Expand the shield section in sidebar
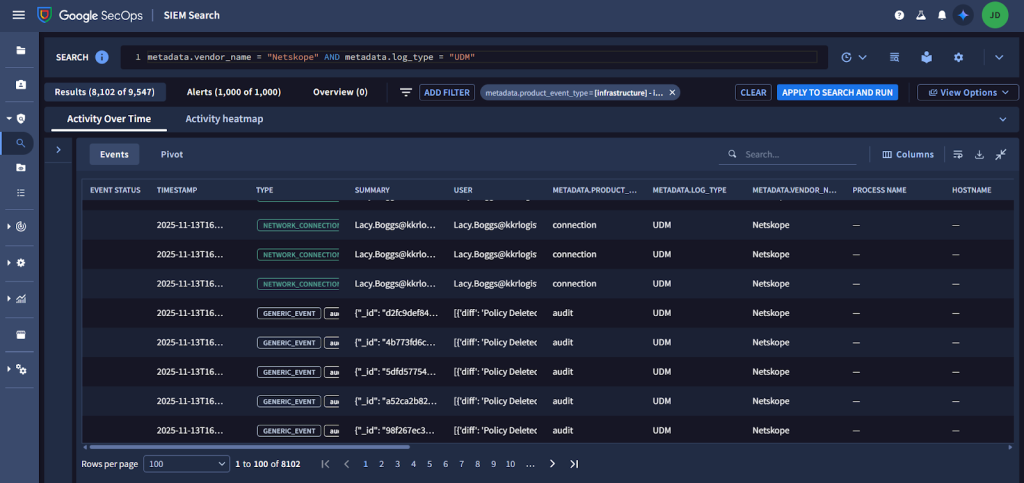The image size is (1024, 483). (x=9, y=119)
